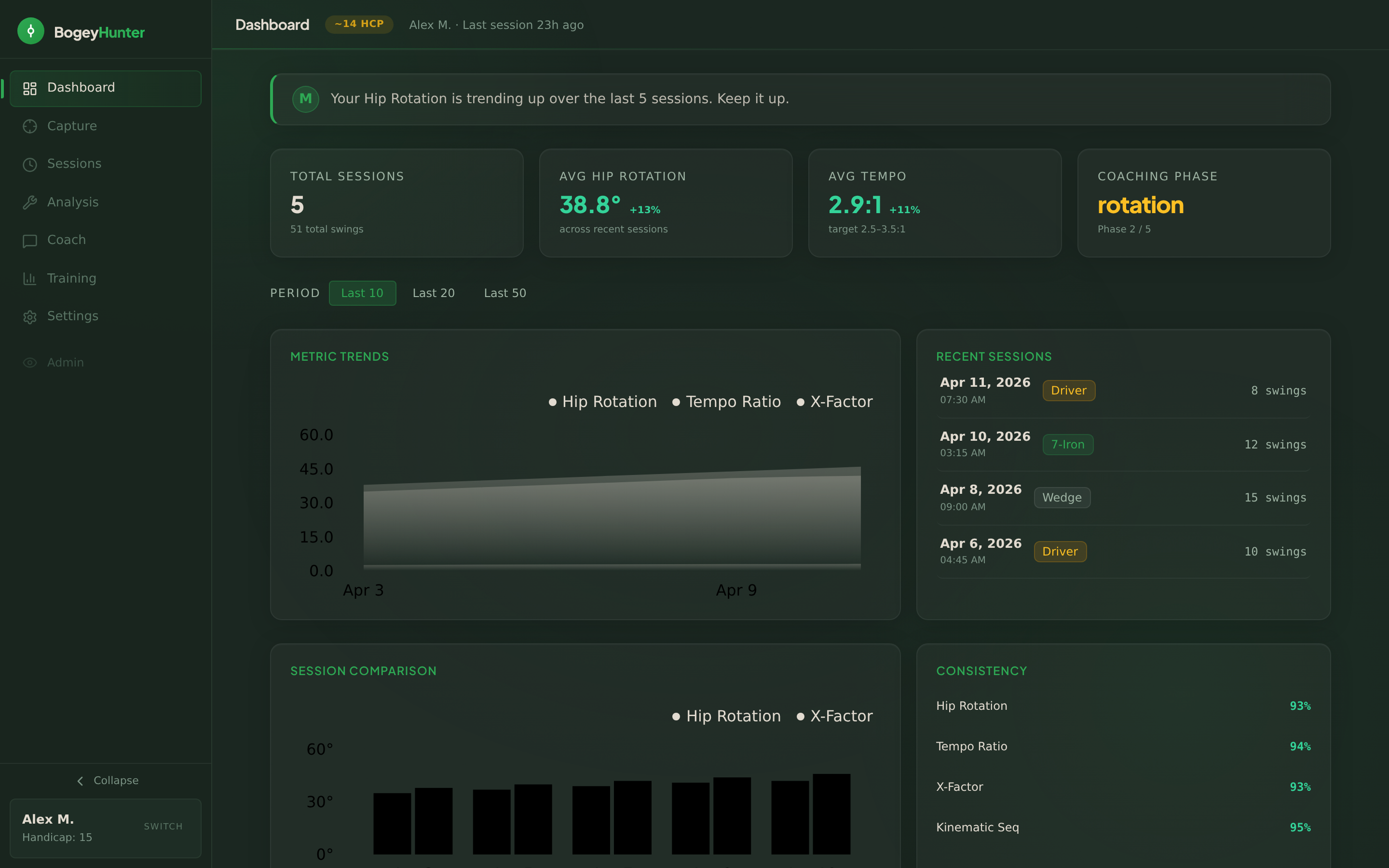This screenshot has width=1389, height=868.
Task: Click the 'Phase 2 / 5' text
Action: coord(1124,229)
